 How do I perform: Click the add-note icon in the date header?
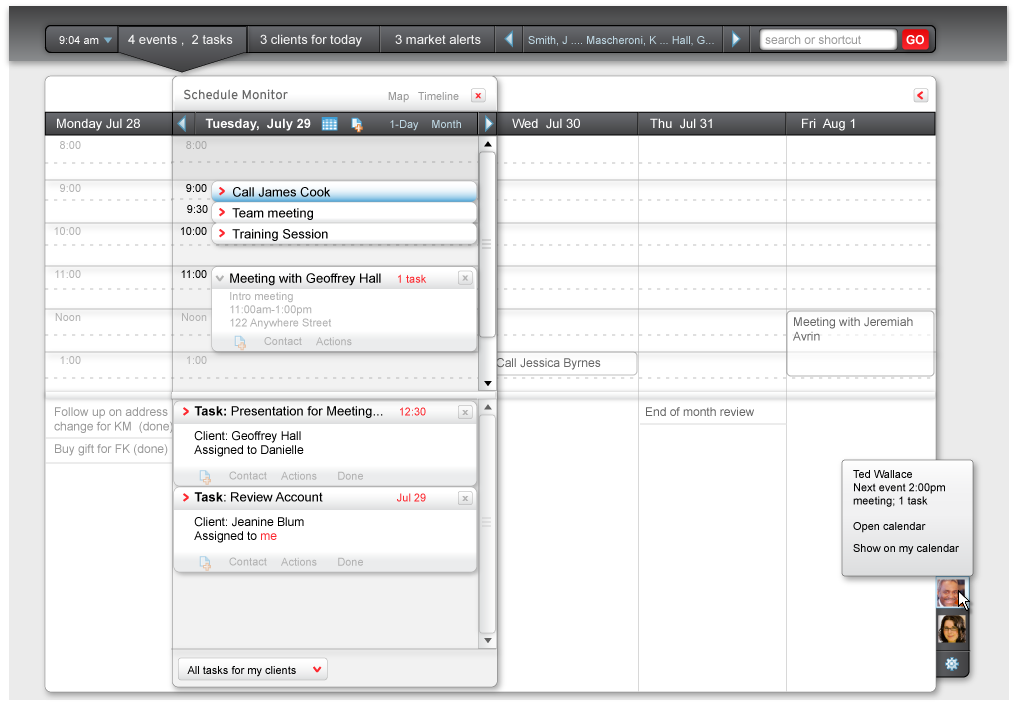pyautogui.click(x=357, y=124)
